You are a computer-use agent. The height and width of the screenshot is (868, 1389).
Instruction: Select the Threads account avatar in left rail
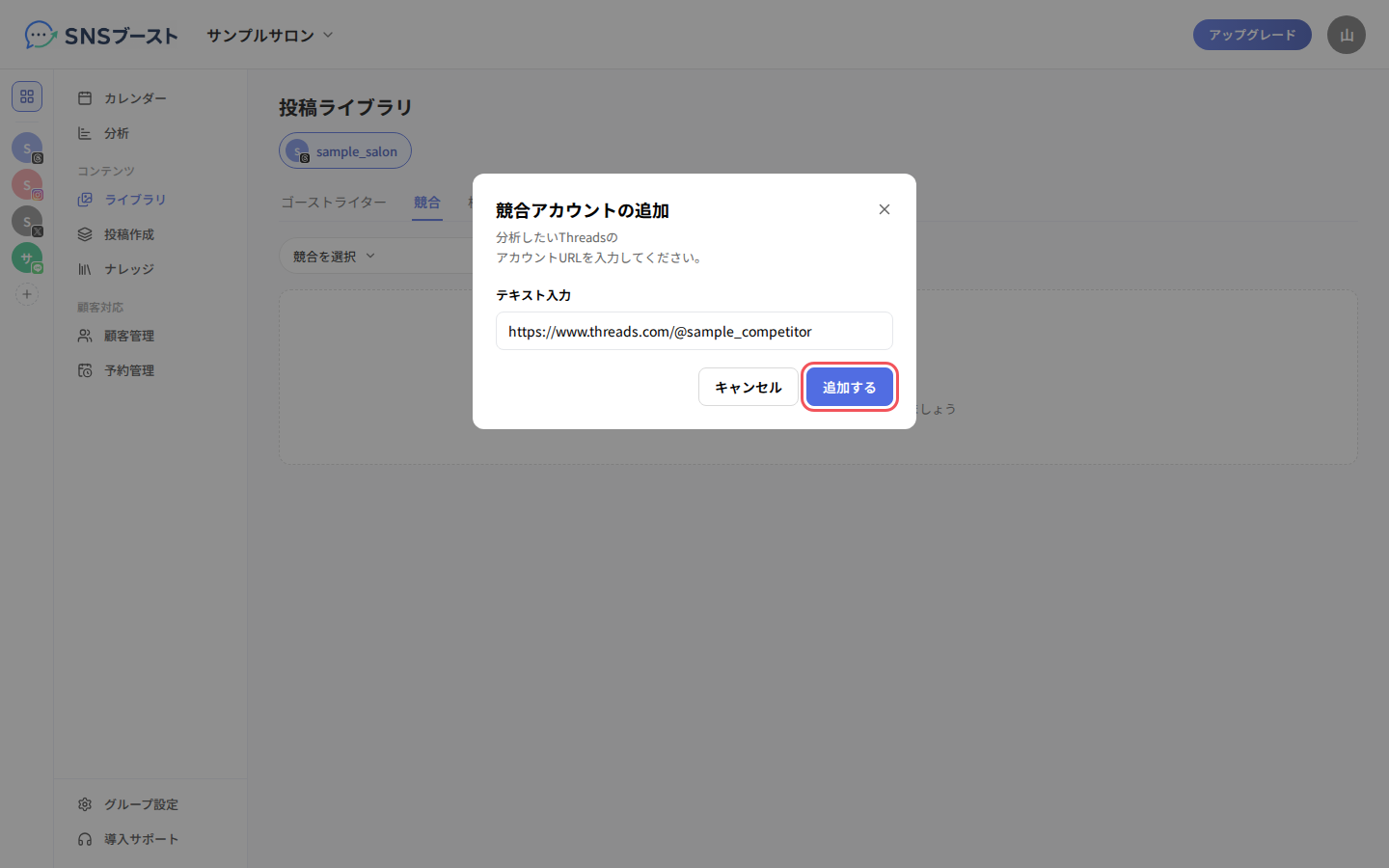click(27, 148)
